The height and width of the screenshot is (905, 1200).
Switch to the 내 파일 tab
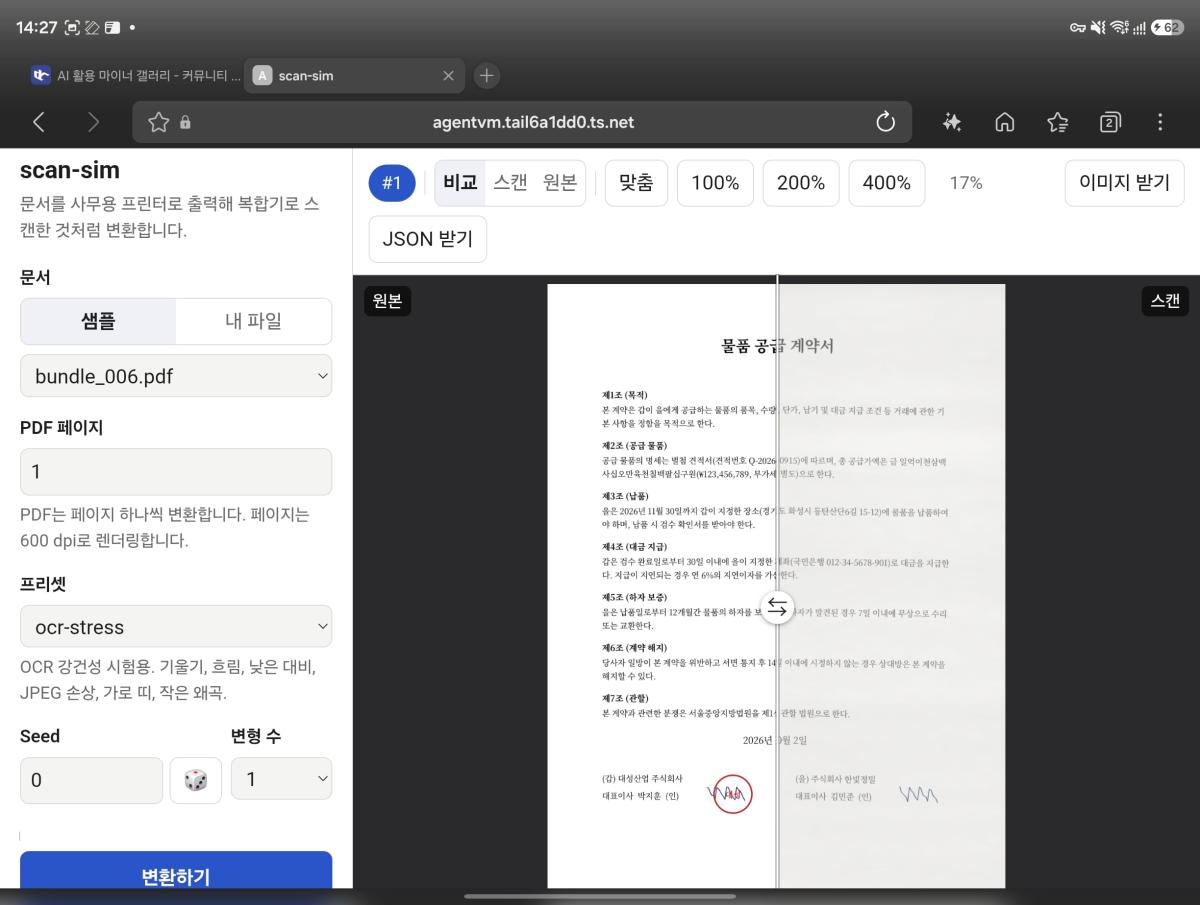(253, 321)
